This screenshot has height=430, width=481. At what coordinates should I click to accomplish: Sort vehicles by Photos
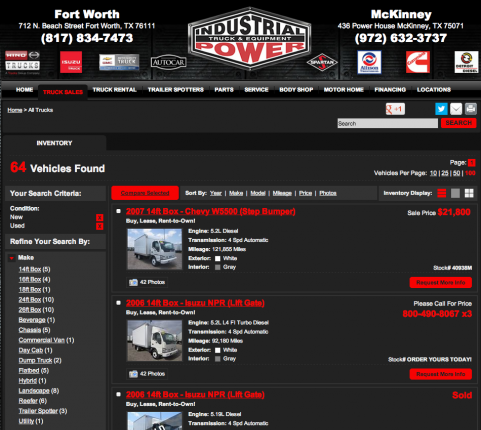(328, 193)
